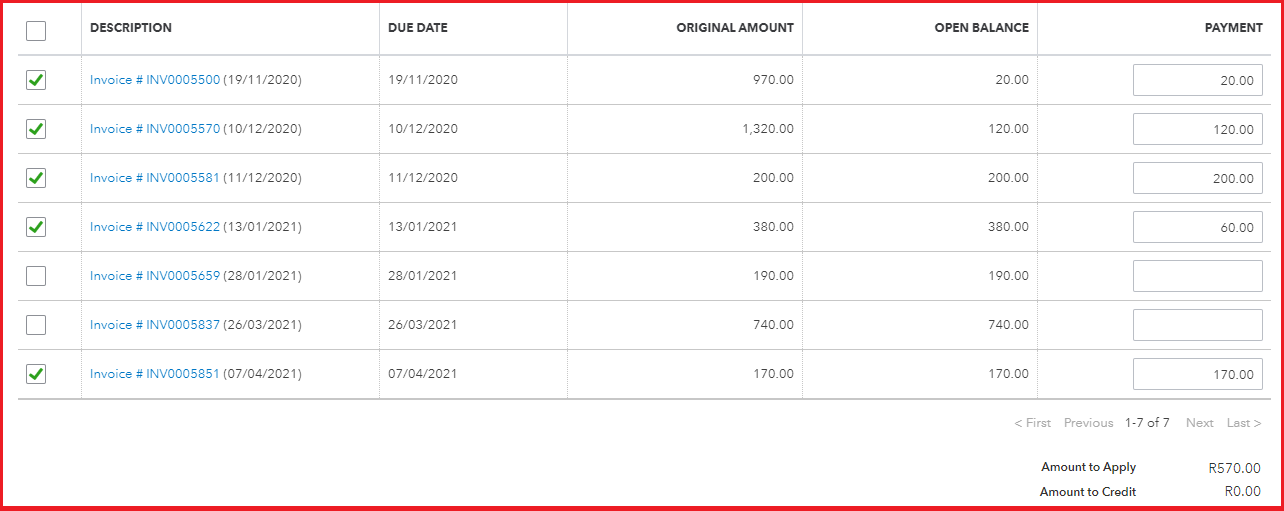The height and width of the screenshot is (511, 1284).
Task: Open Invoice # INV0005500 link
Action: pyautogui.click(x=155, y=80)
